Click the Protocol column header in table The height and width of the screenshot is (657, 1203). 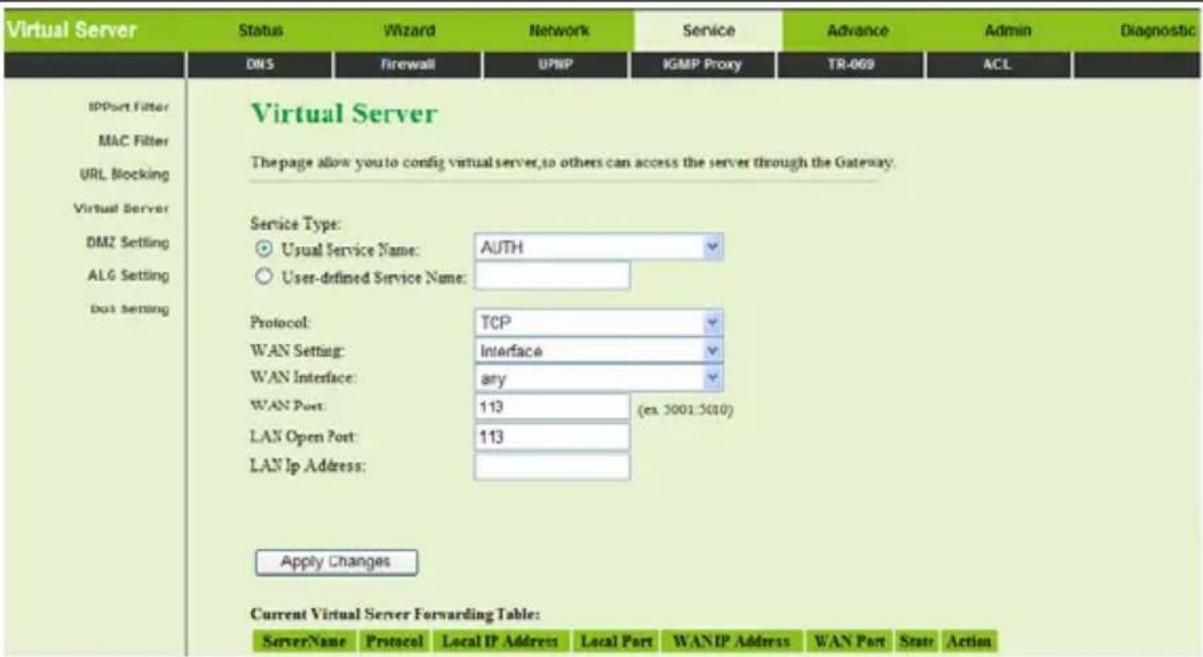[394, 640]
